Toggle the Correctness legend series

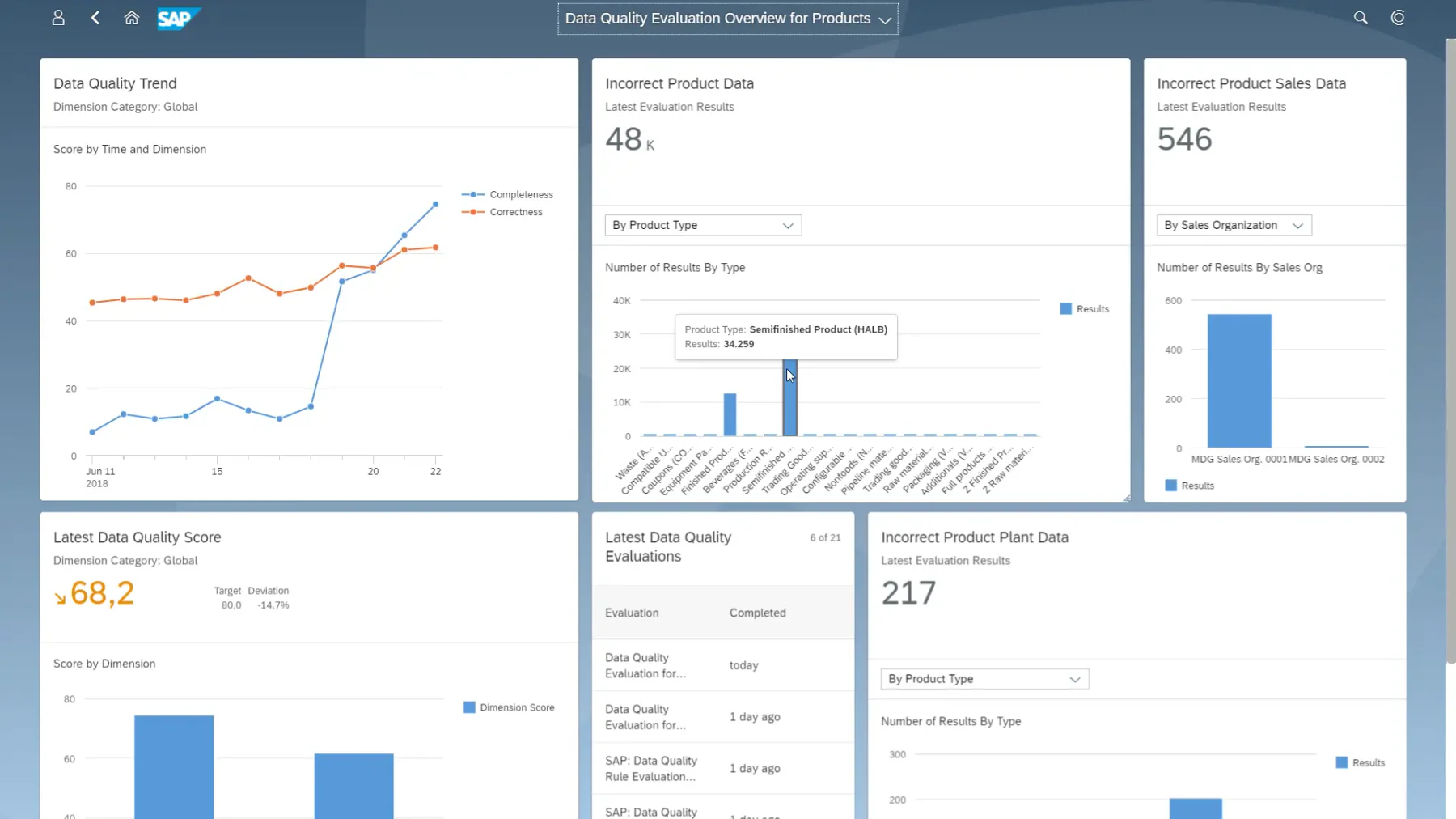coord(502,212)
